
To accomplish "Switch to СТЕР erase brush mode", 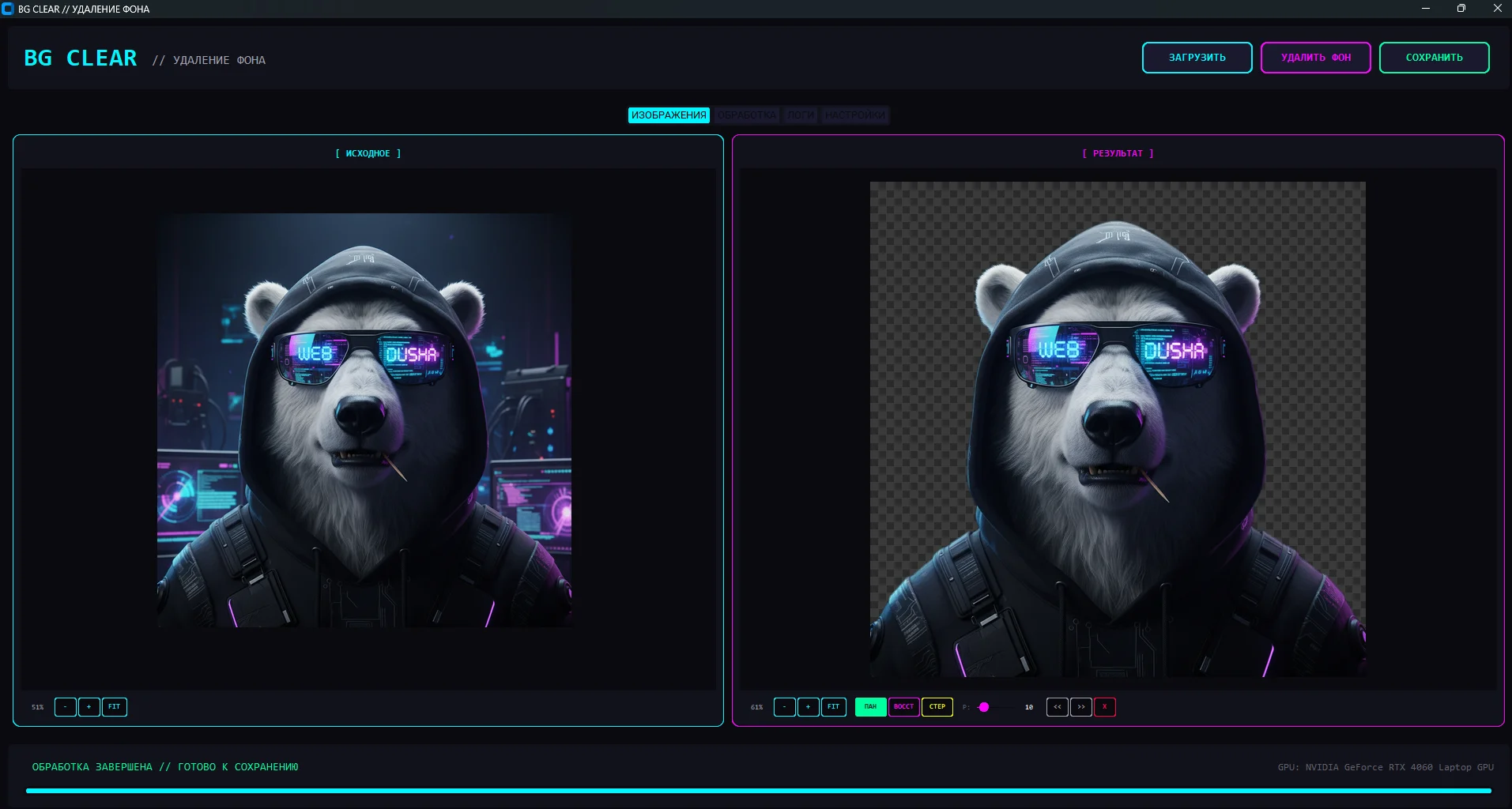I will tap(937, 707).
